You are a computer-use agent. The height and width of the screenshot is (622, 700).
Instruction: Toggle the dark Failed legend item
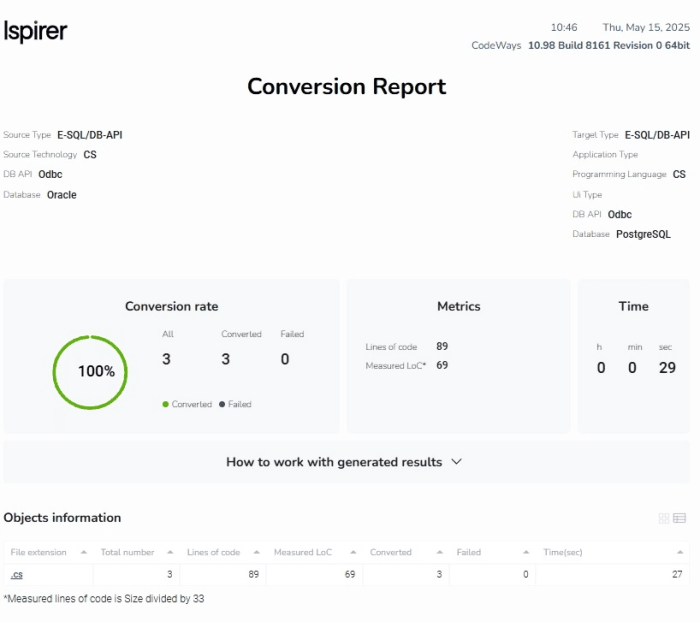pos(235,404)
